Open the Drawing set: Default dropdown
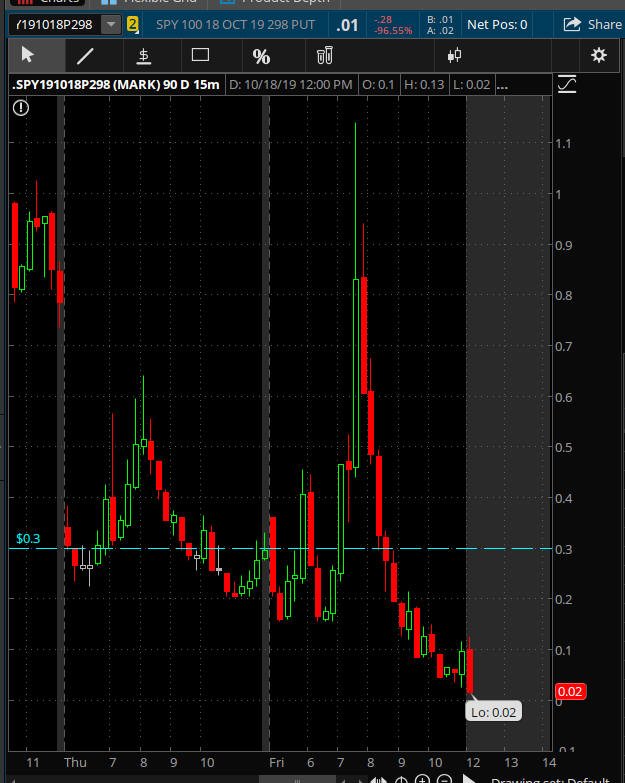The width and height of the screenshot is (625, 783). pos(551,780)
